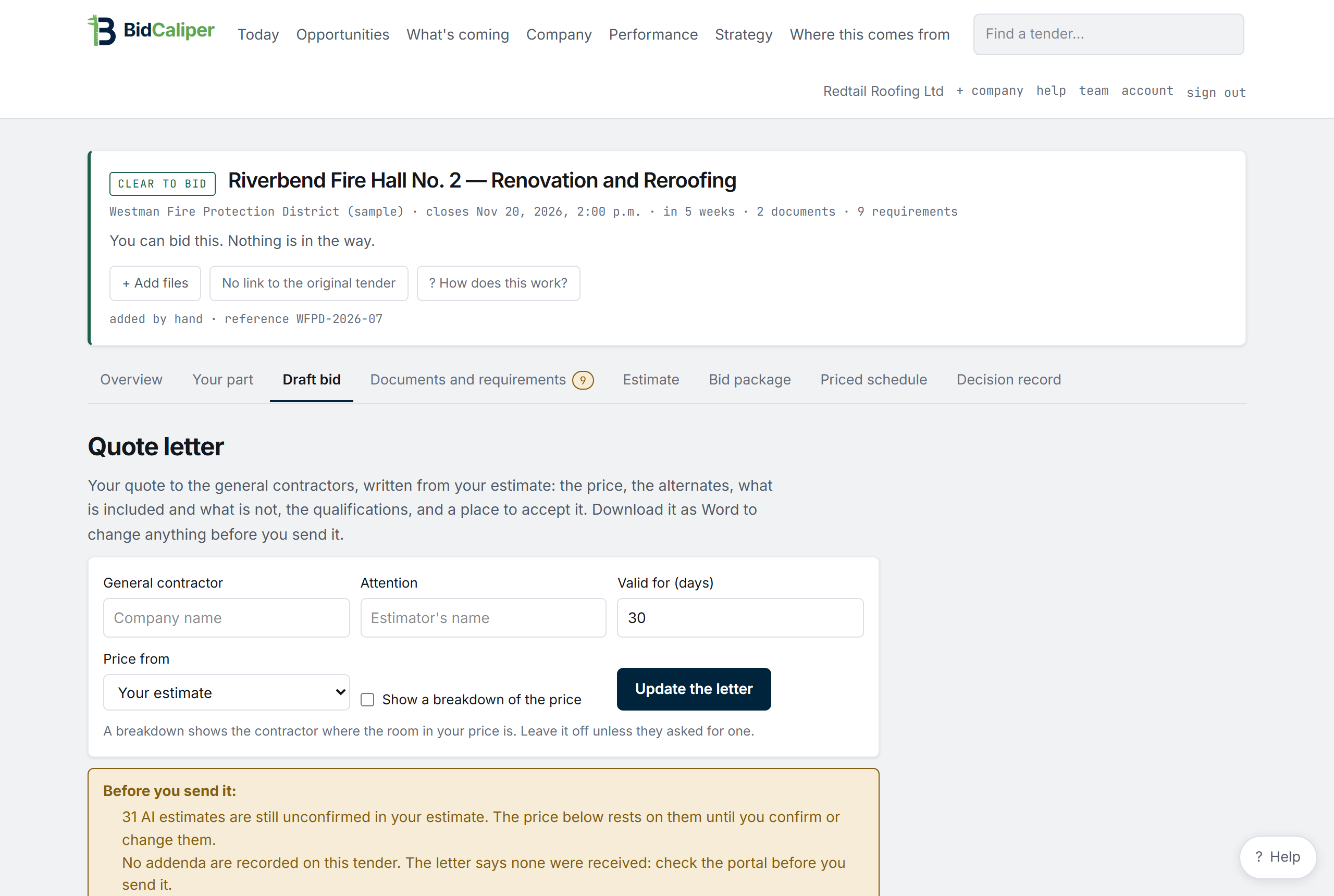This screenshot has height=896, width=1334.
Task: Expand the Price from dropdown
Action: click(226, 692)
